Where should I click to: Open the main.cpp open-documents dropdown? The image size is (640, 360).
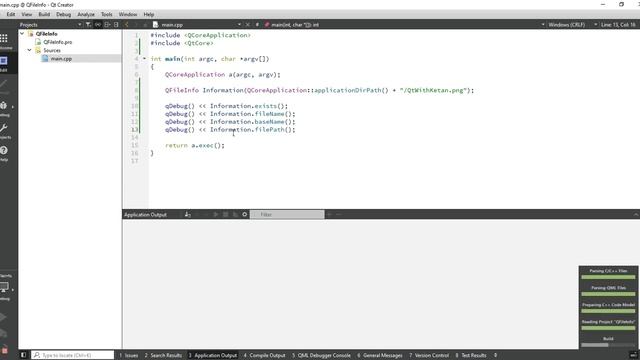tap(239, 24)
